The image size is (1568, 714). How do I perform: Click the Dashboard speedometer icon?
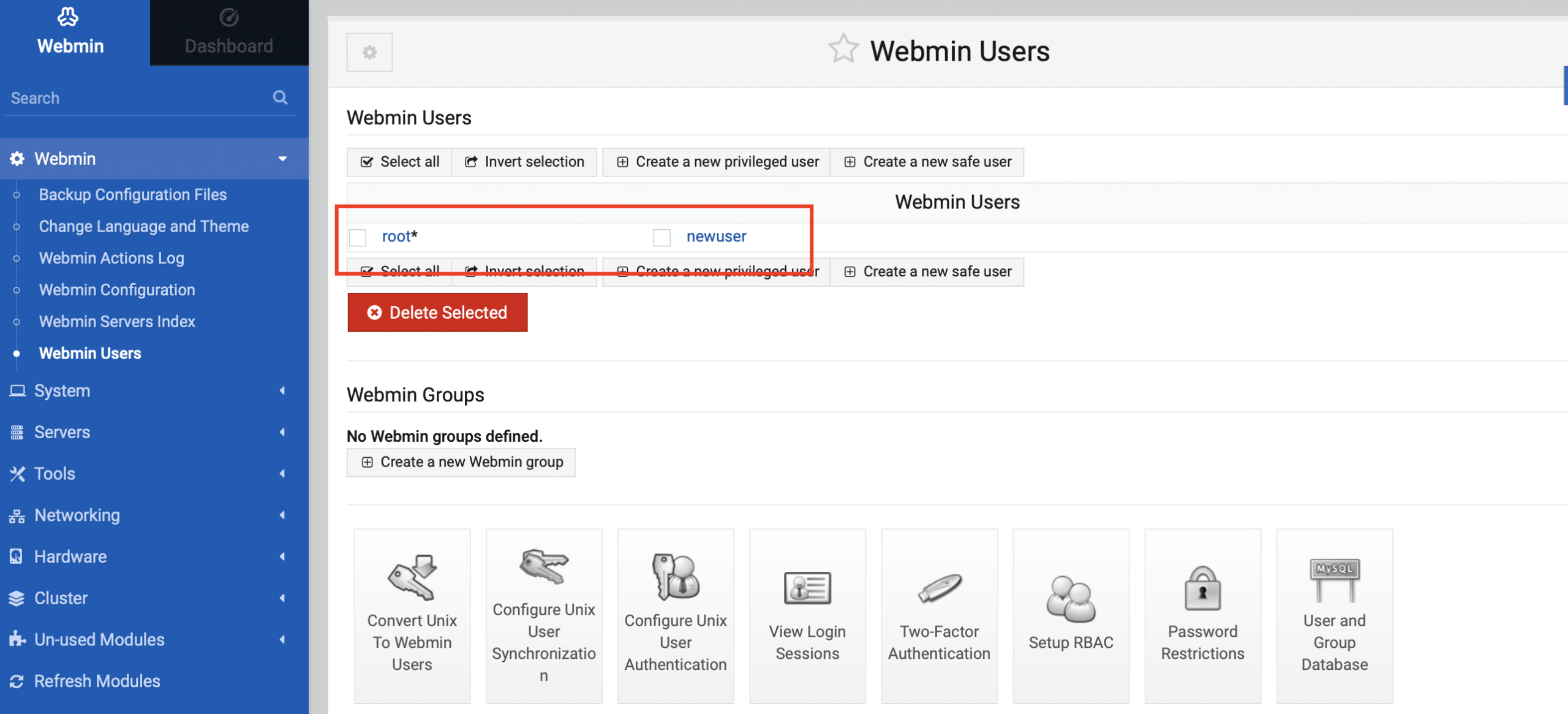(x=229, y=17)
